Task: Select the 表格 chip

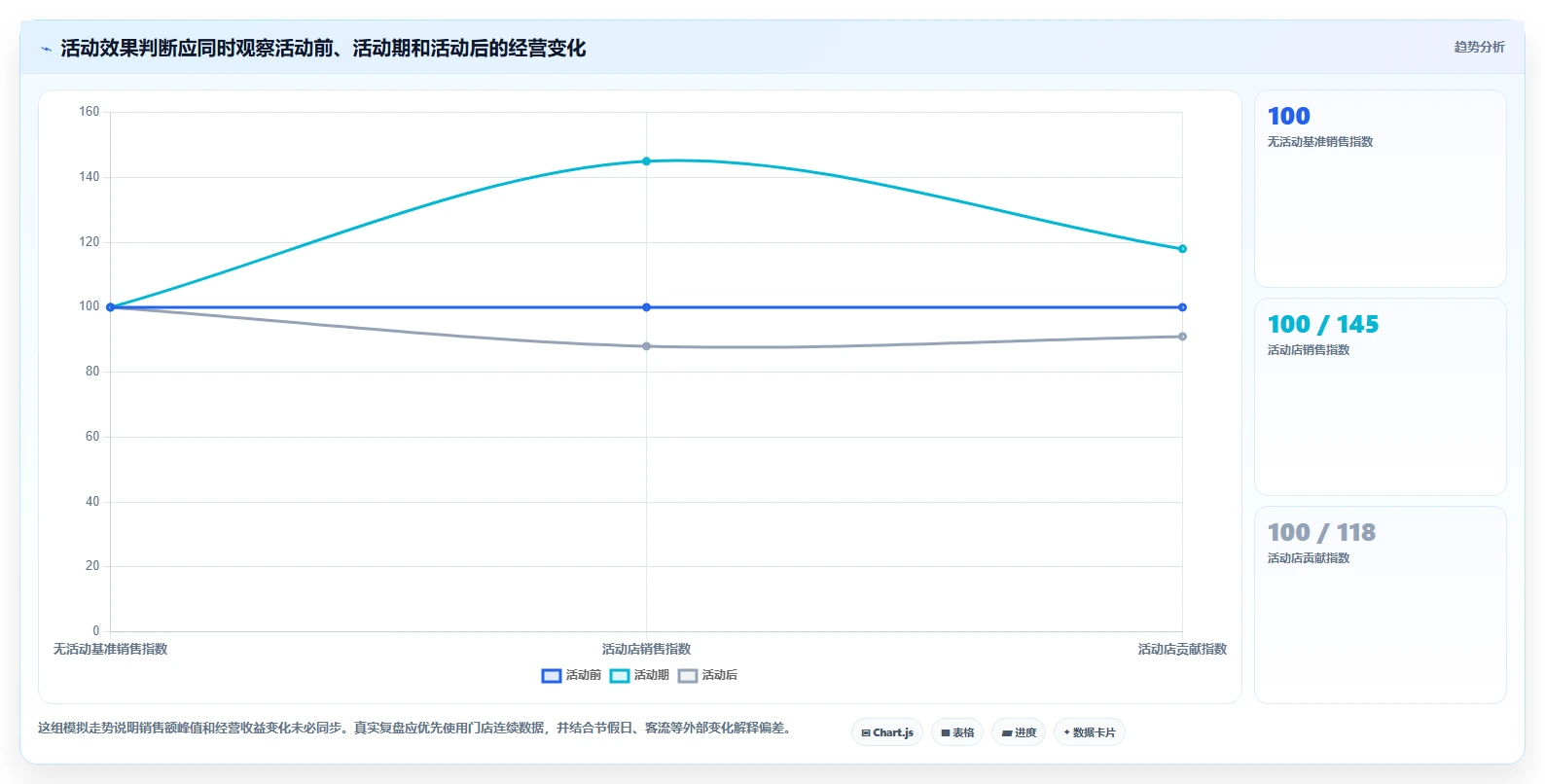Action: pos(957,732)
